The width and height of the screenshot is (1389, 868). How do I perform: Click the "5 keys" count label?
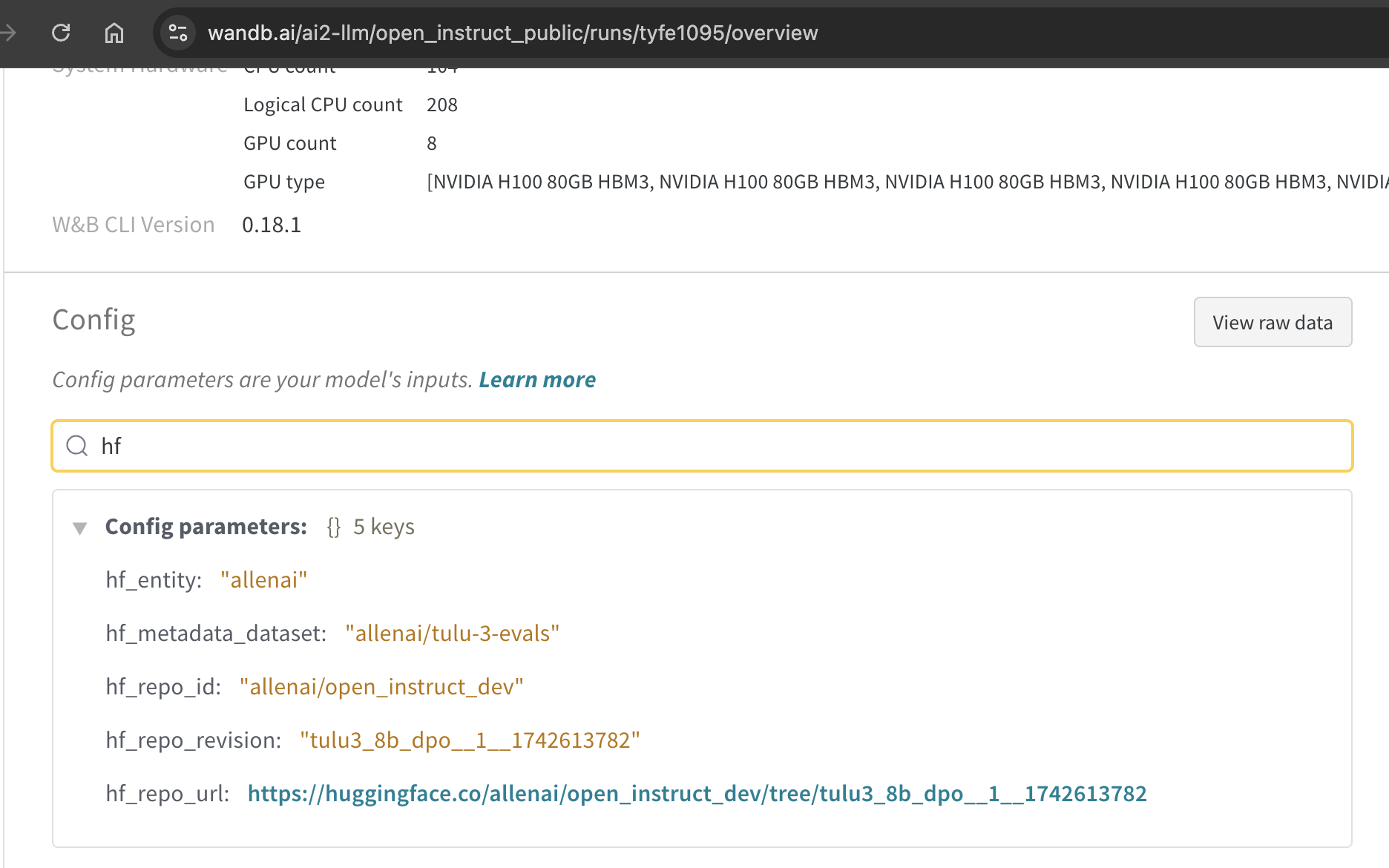[x=384, y=527]
